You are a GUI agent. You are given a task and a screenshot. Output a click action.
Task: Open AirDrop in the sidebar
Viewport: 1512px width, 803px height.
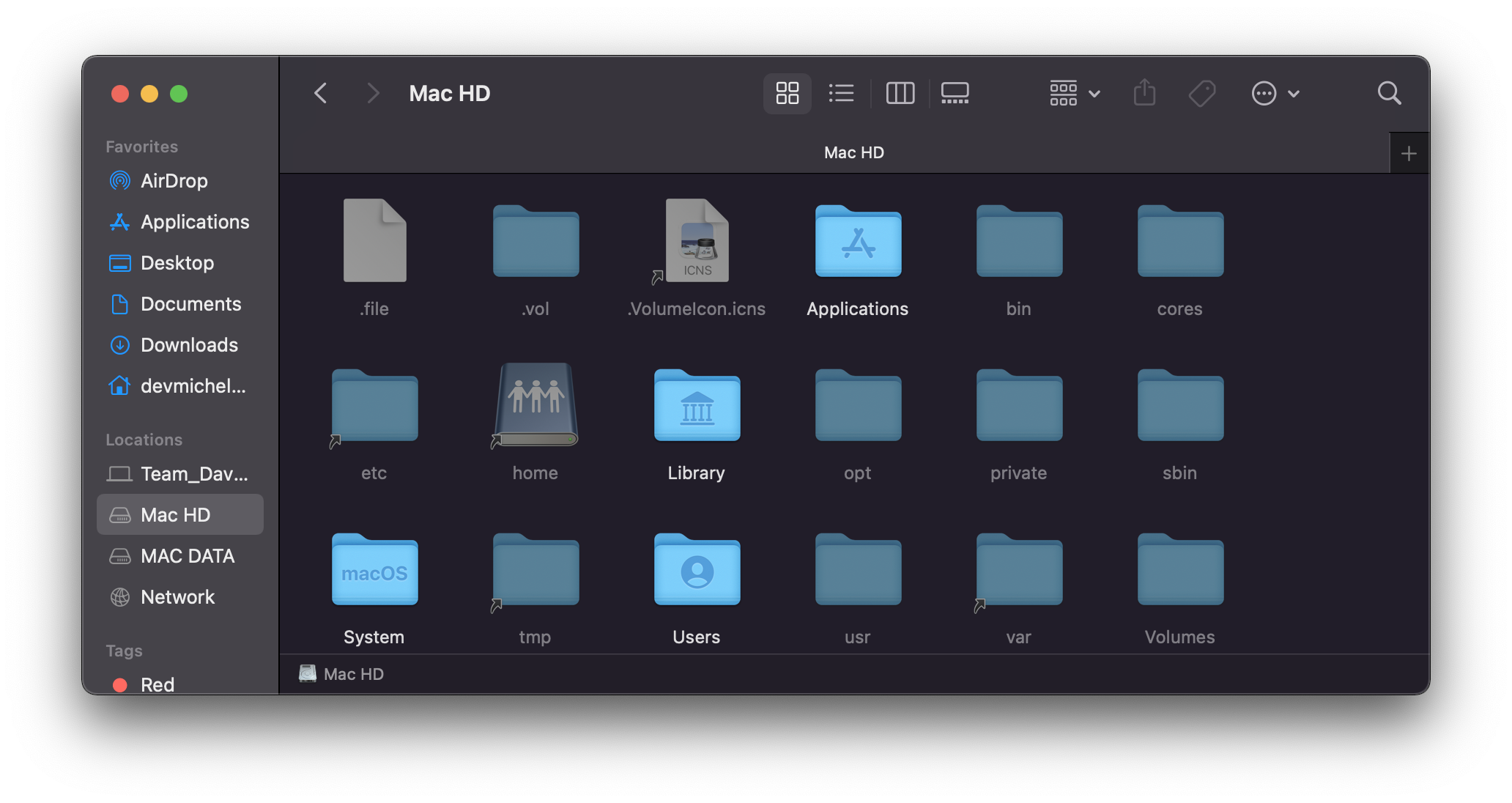point(174,181)
